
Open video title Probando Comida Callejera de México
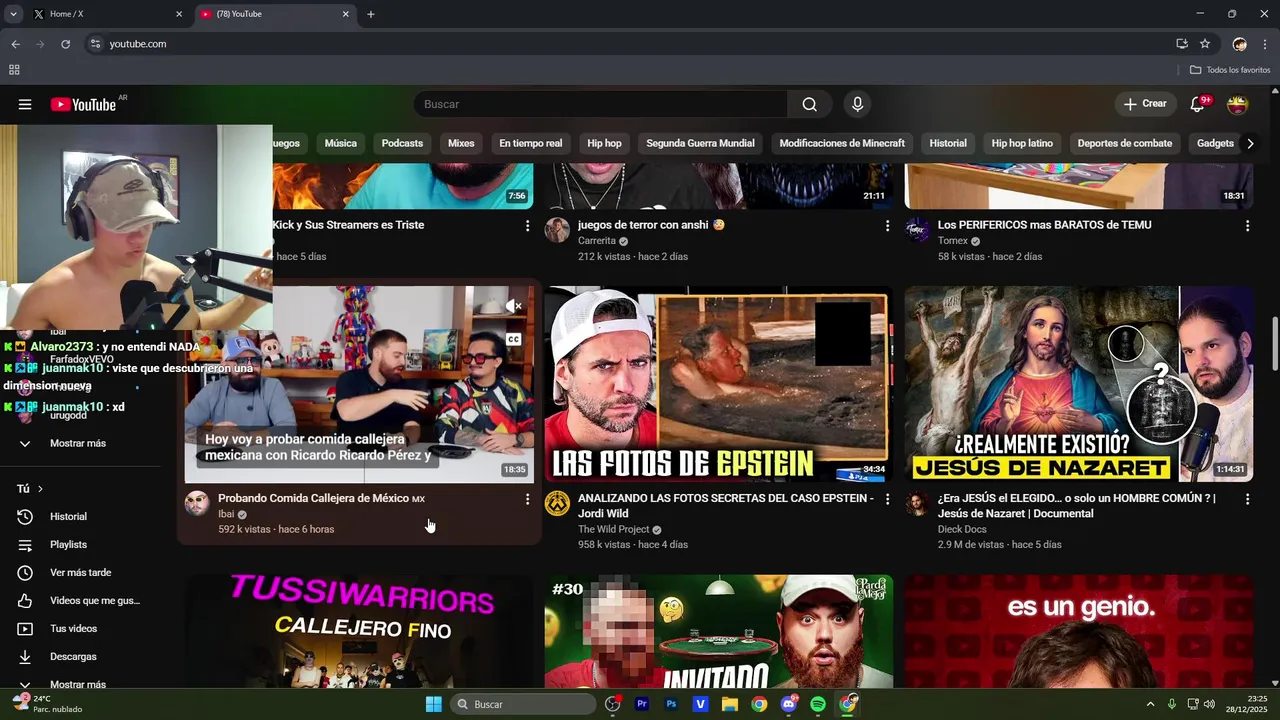click(x=321, y=498)
